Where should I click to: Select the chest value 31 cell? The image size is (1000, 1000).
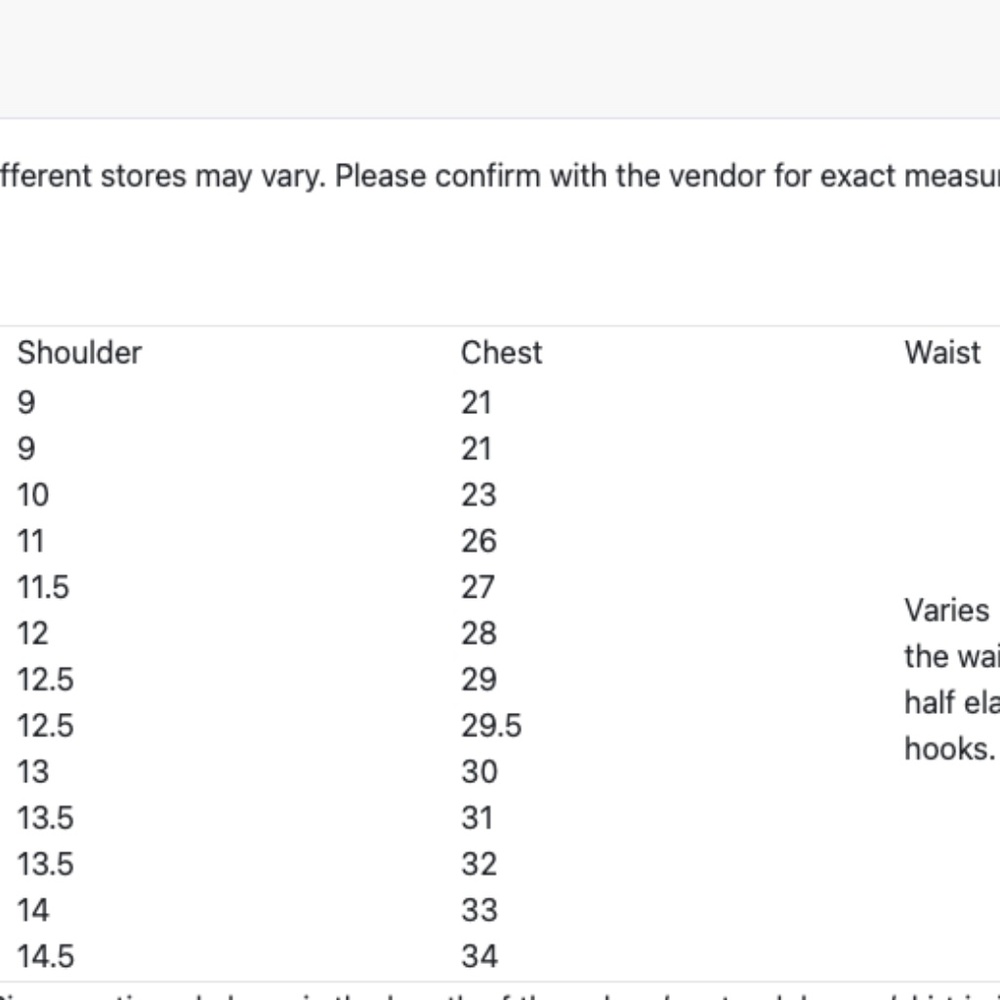(x=477, y=818)
